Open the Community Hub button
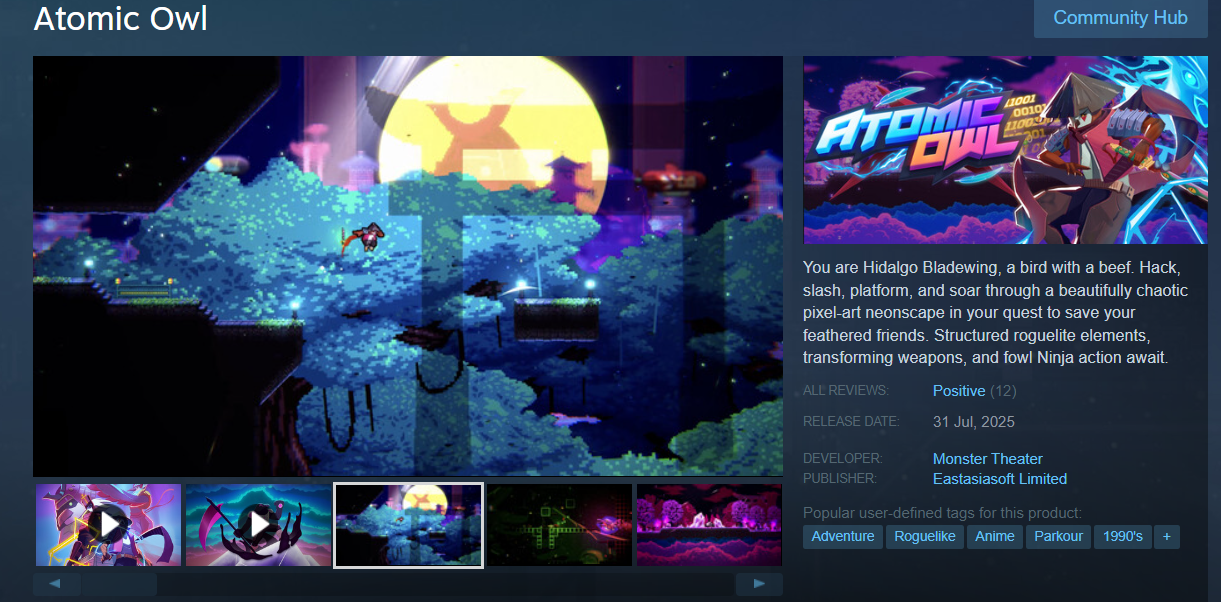The width and height of the screenshot is (1221, 602). [1120, 18]
